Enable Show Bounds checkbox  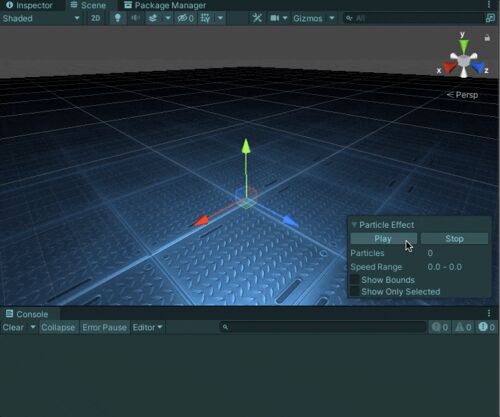pyautogui.click(x=355, y=280)
